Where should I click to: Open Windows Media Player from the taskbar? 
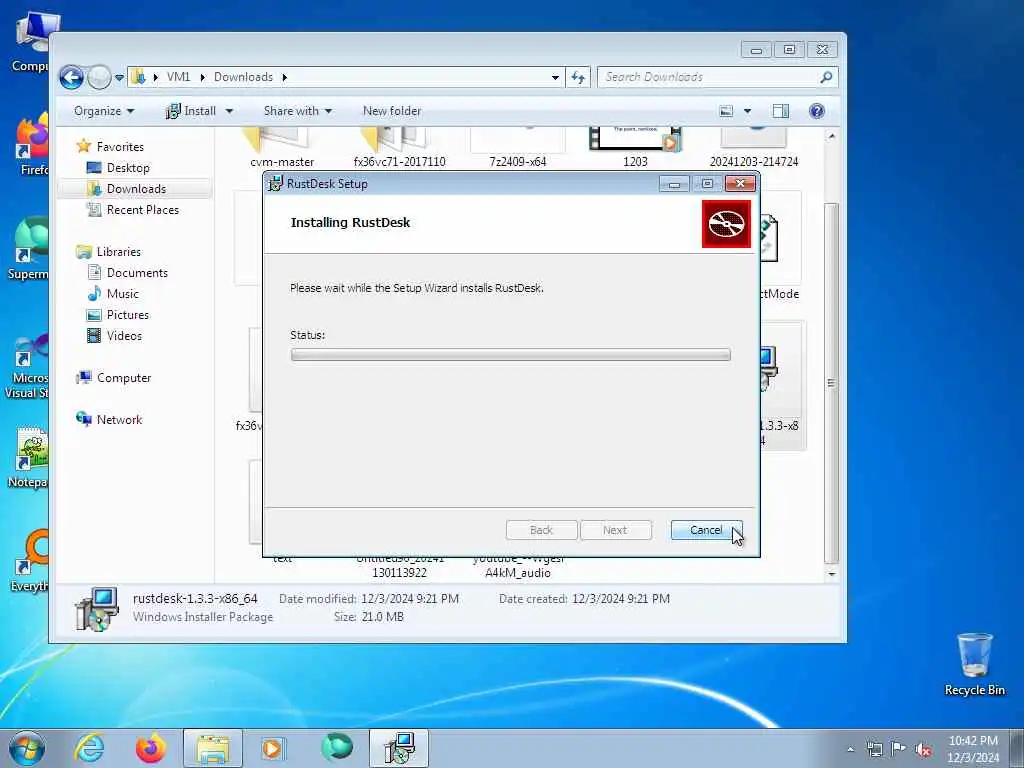tap(274, 748)
